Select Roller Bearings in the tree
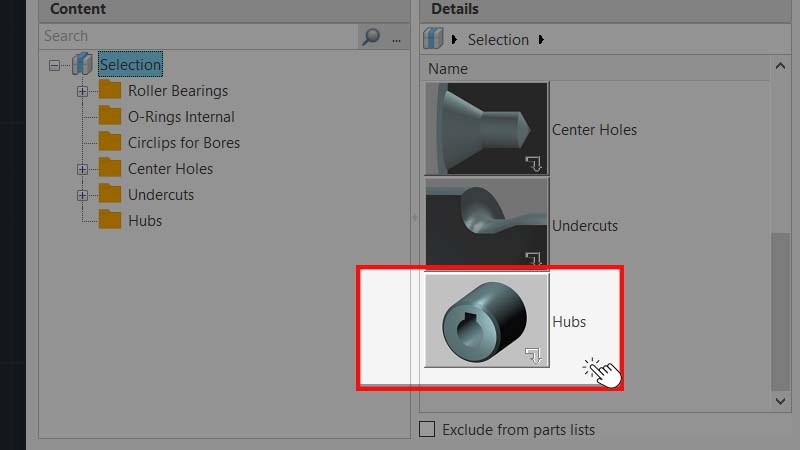 (x=178, y=91)
